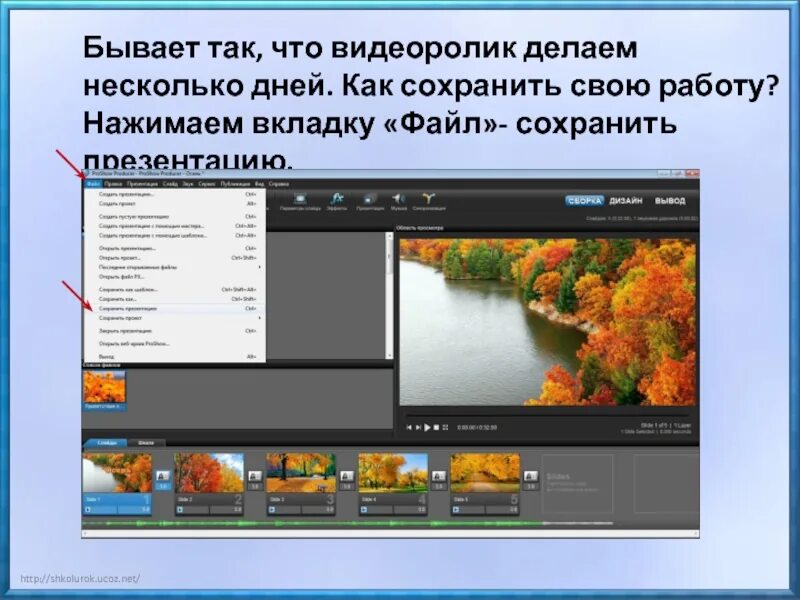Switch to the Слайды timeline tab

tap(107, 442)
